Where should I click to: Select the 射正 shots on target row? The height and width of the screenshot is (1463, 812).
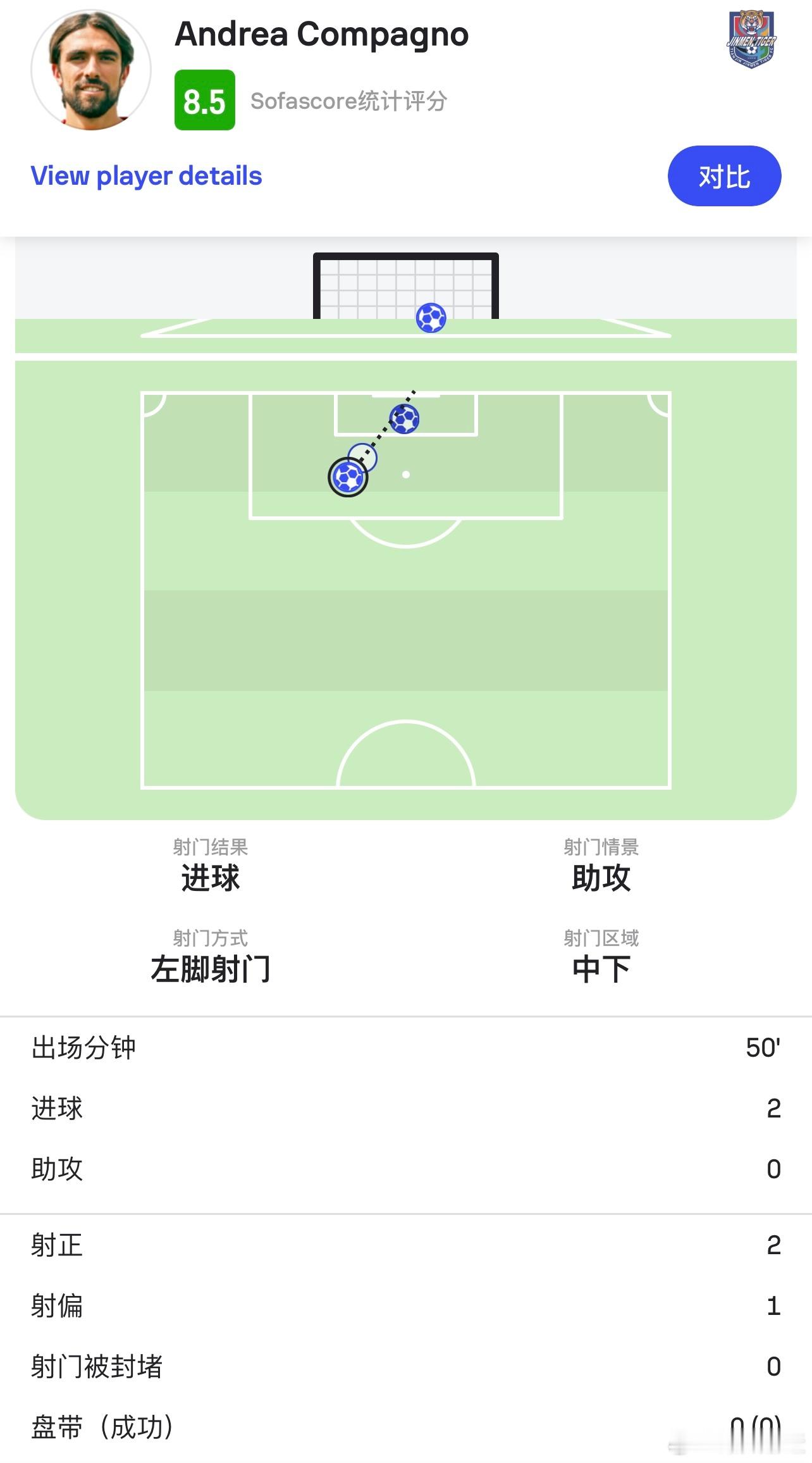(406, 1245)
